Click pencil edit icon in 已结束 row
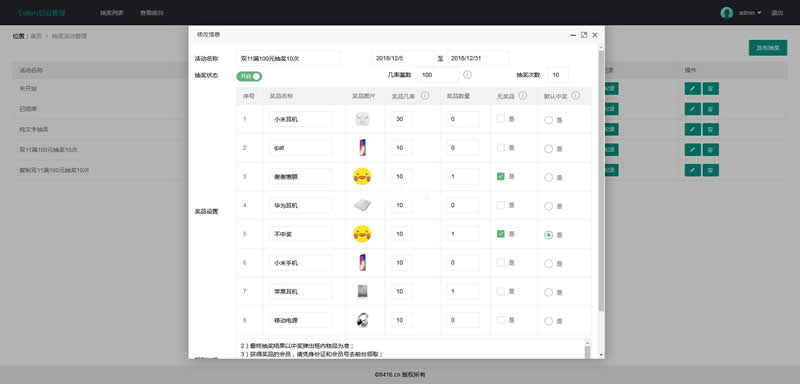Screen dimensions: 800x384 click(x=692, y=109)
